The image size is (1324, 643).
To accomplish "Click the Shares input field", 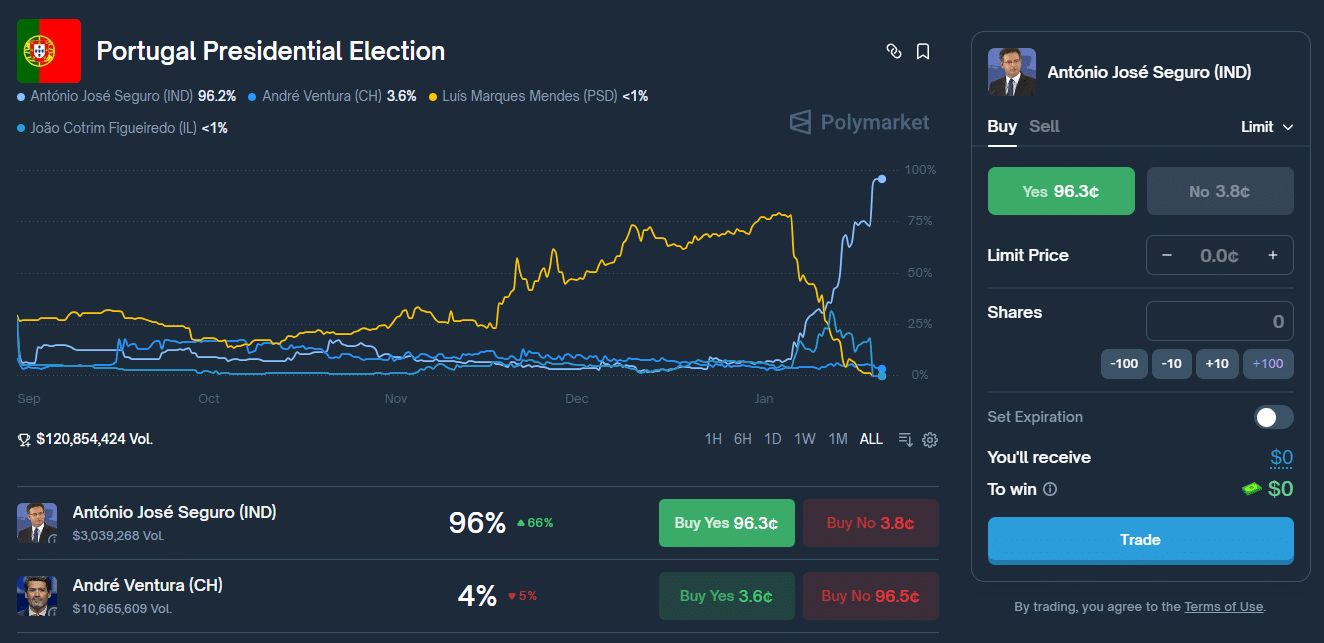I will click(x=1220, y=322).
